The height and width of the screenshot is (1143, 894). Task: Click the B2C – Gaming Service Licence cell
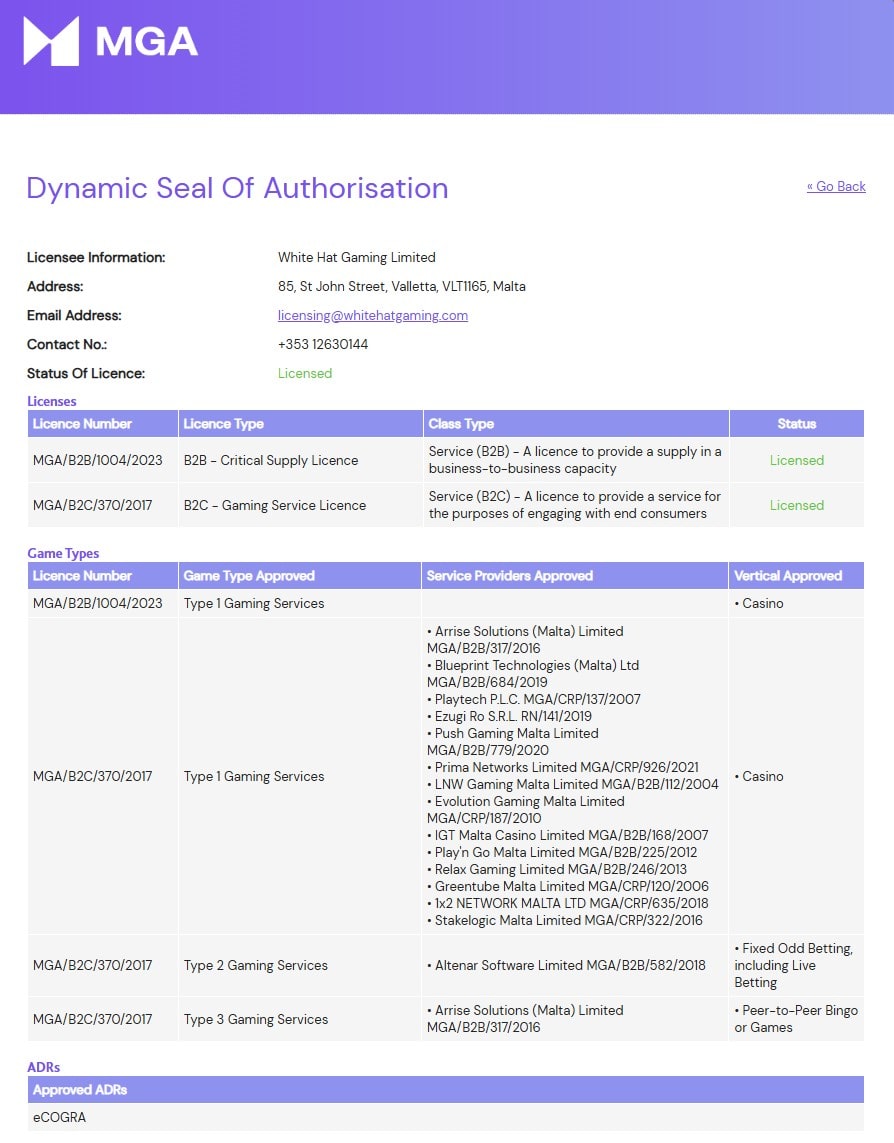[274, 505]
